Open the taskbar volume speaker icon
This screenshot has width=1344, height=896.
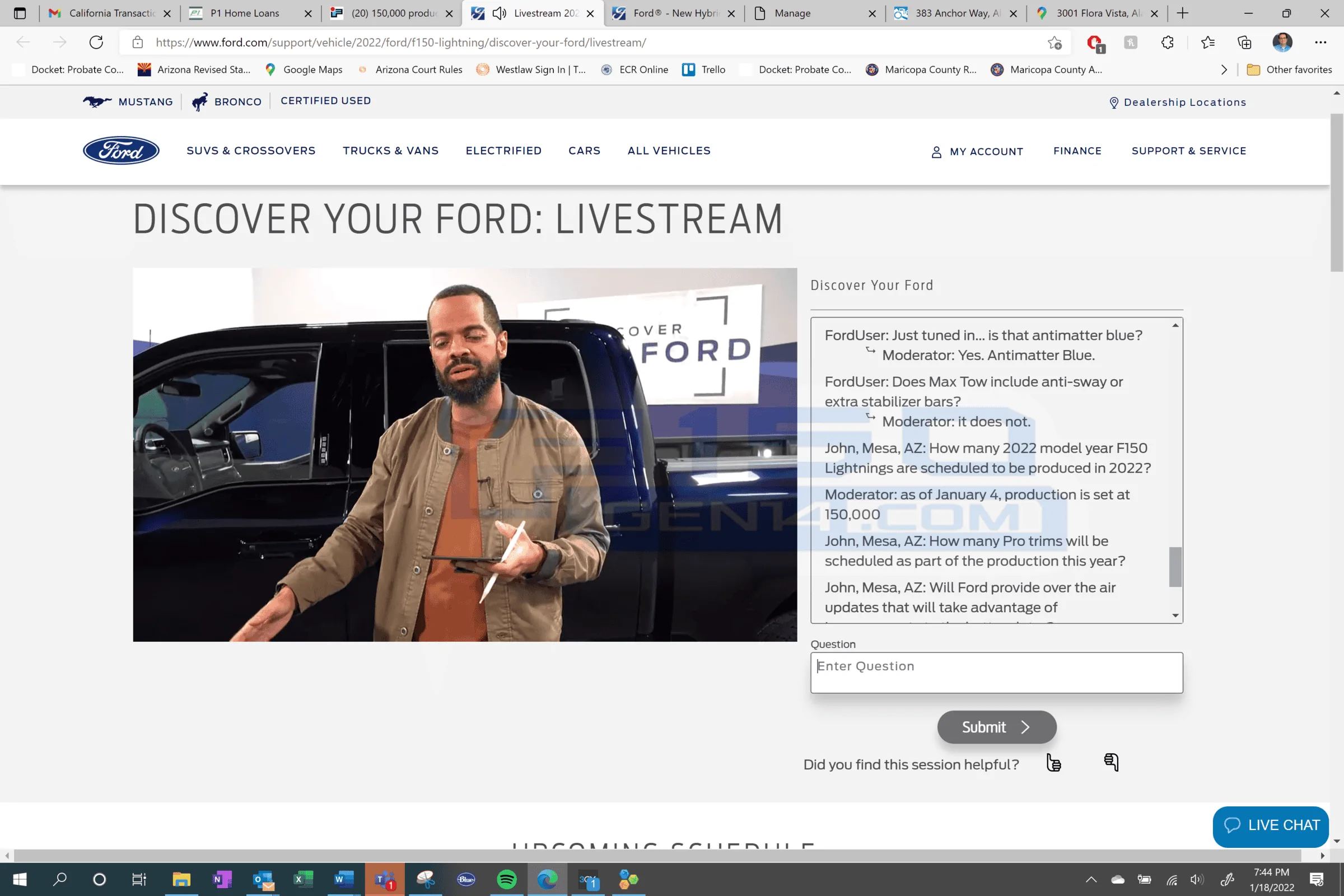tap(1197, 879)
